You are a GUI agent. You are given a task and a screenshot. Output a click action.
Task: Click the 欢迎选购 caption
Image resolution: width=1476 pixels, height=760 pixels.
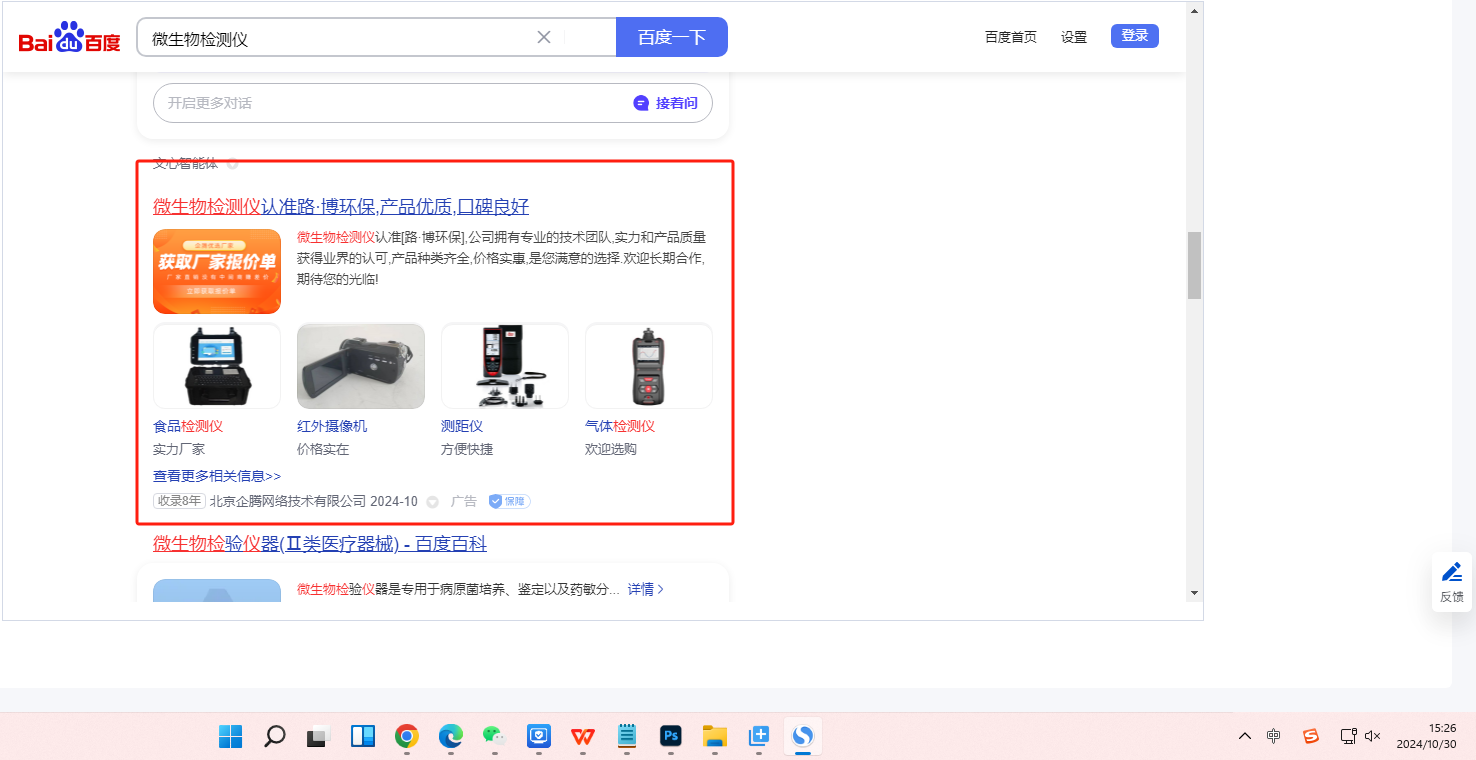pyautogui.click(x=611, y=449)
